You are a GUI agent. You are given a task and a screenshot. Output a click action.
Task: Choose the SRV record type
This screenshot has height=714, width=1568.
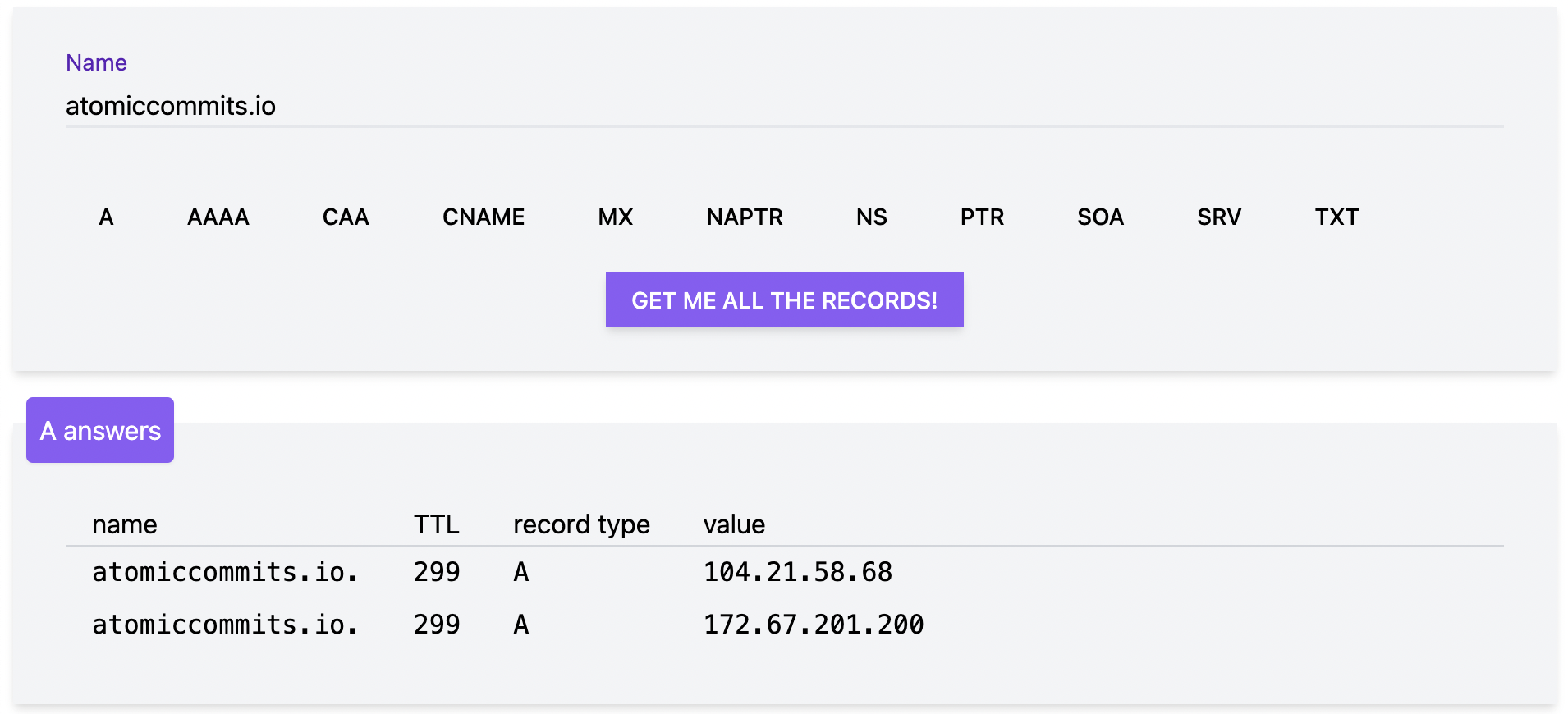[1218, 217]
